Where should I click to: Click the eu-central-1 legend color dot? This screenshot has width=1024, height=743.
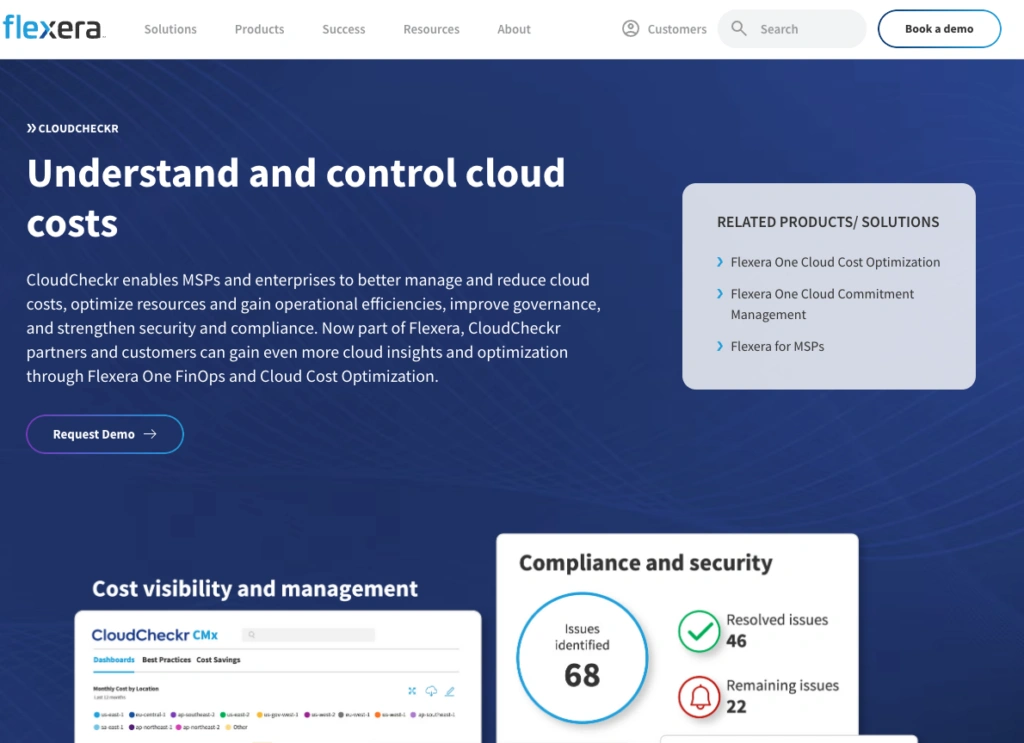point(132,715)
